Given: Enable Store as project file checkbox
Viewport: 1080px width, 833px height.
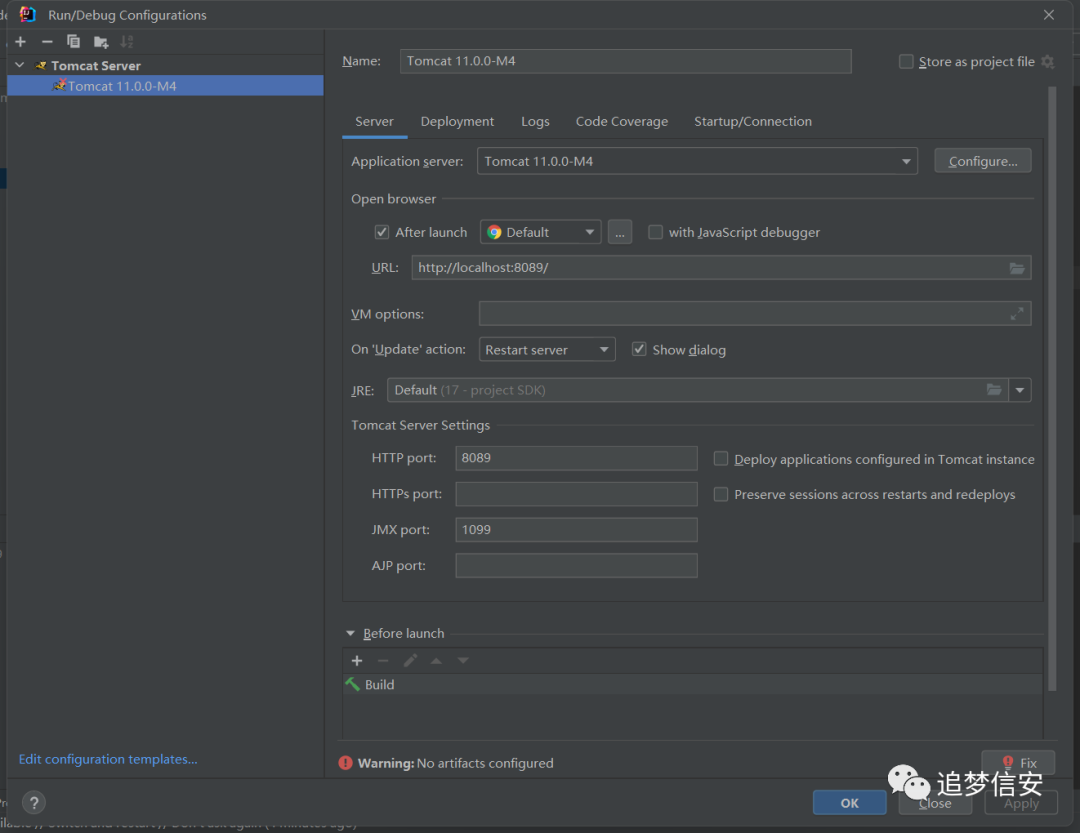Looking at the screenshot, I should pos(906,61).
